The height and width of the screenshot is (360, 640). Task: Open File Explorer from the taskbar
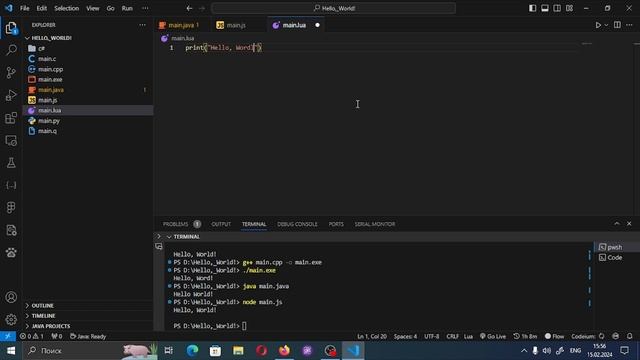click(x=238, y=351)
